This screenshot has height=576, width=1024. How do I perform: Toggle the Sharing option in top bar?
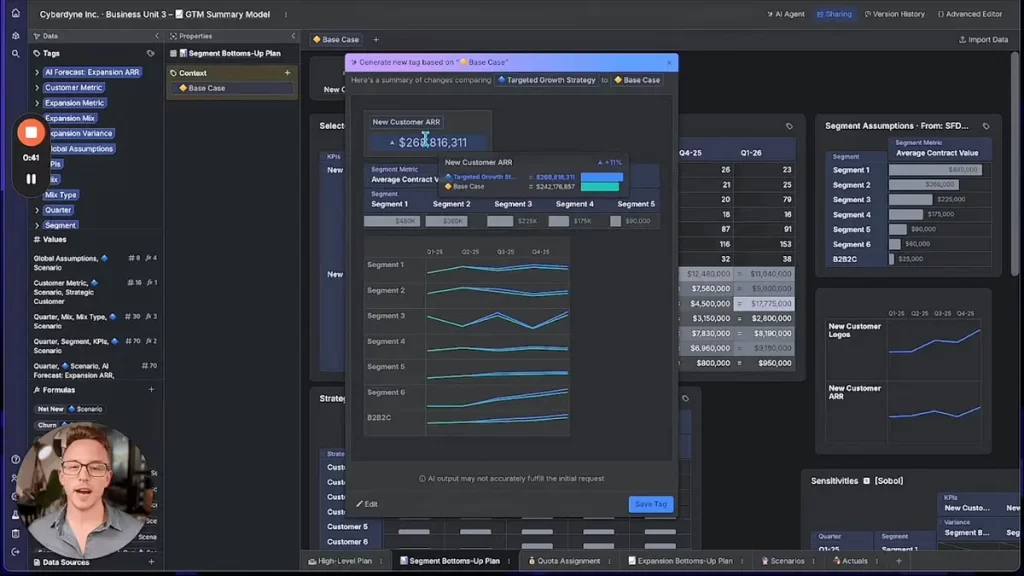point(833,14)
